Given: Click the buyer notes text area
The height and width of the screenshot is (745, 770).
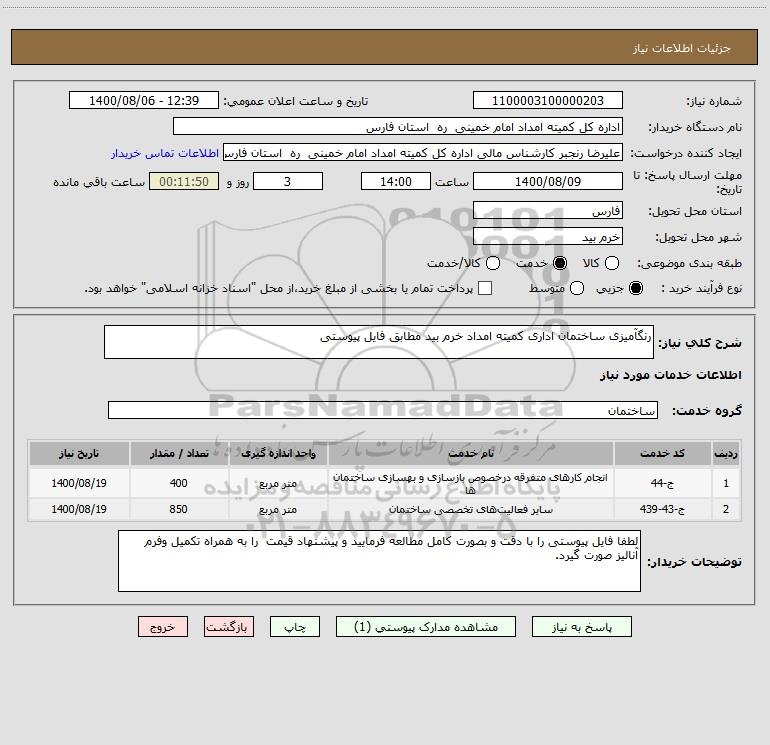Looking at the screenshot, I should pyautogui.click(x=379, y=561).
